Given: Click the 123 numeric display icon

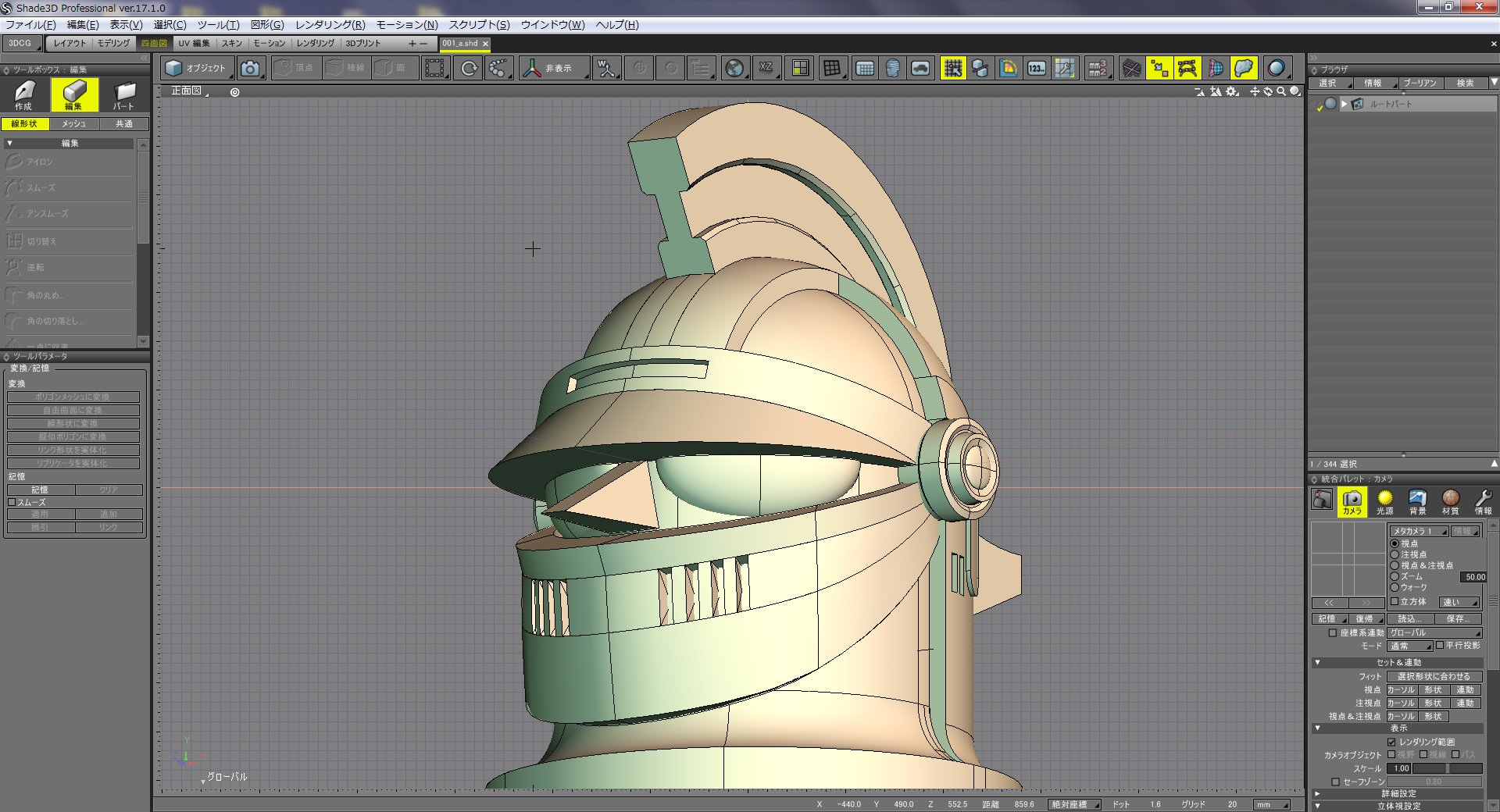Looking at the screenshot, I should click(1037, 69).
